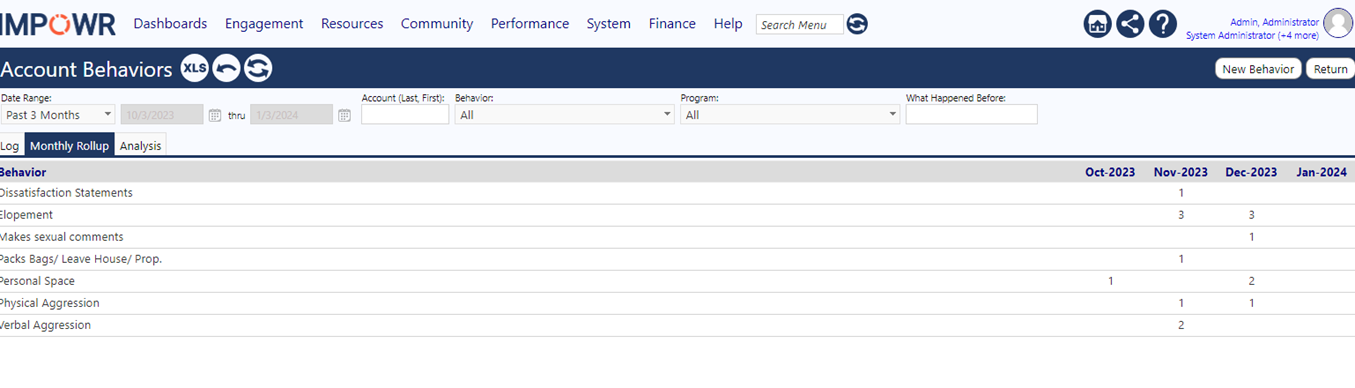1355x388 pixels.
Task: Click the New Behavior button
Action: pos(1258,69)
